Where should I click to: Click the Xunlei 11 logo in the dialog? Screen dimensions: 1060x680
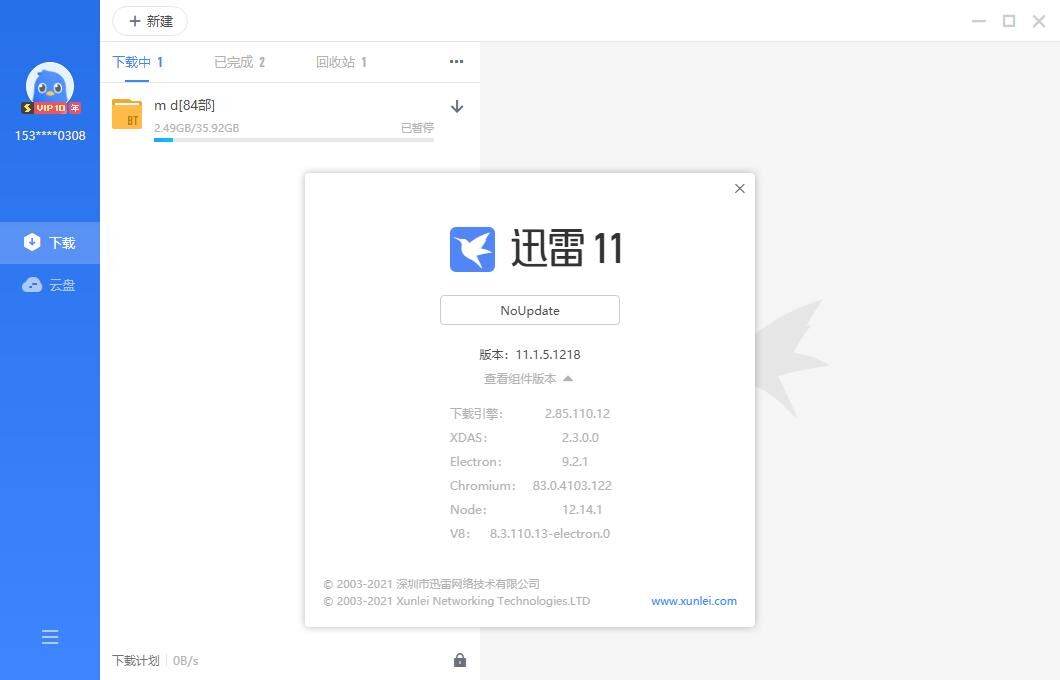pyautogui.click(x=473, y=249)
